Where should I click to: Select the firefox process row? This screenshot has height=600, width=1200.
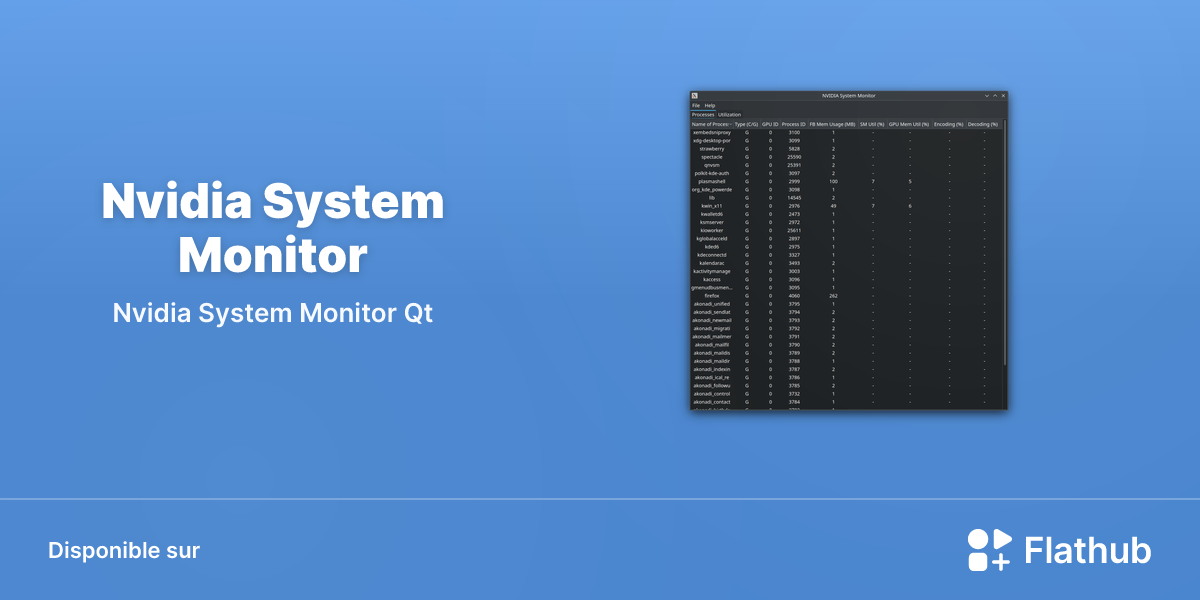(846, 296)
